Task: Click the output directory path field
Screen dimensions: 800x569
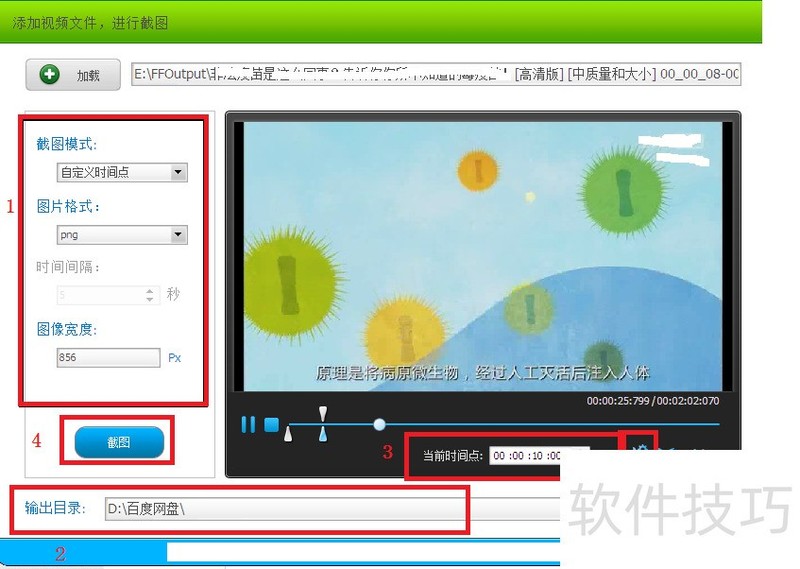Action: (333, 509)
